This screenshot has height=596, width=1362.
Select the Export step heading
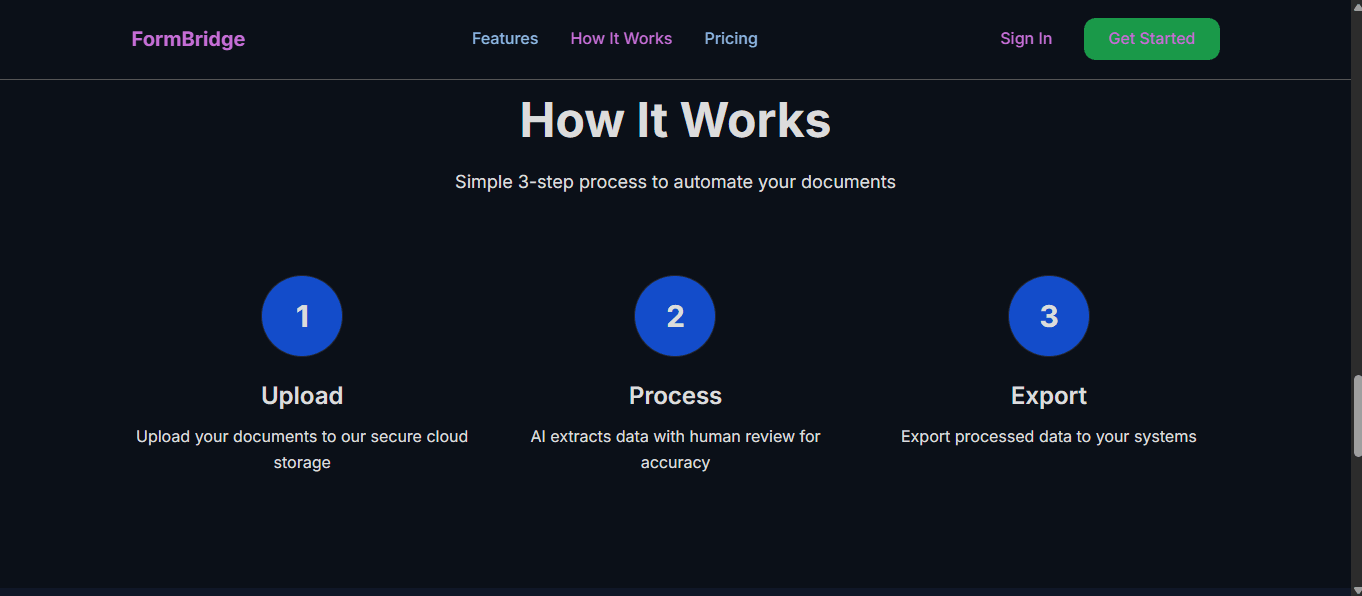tap(1049, 396)
